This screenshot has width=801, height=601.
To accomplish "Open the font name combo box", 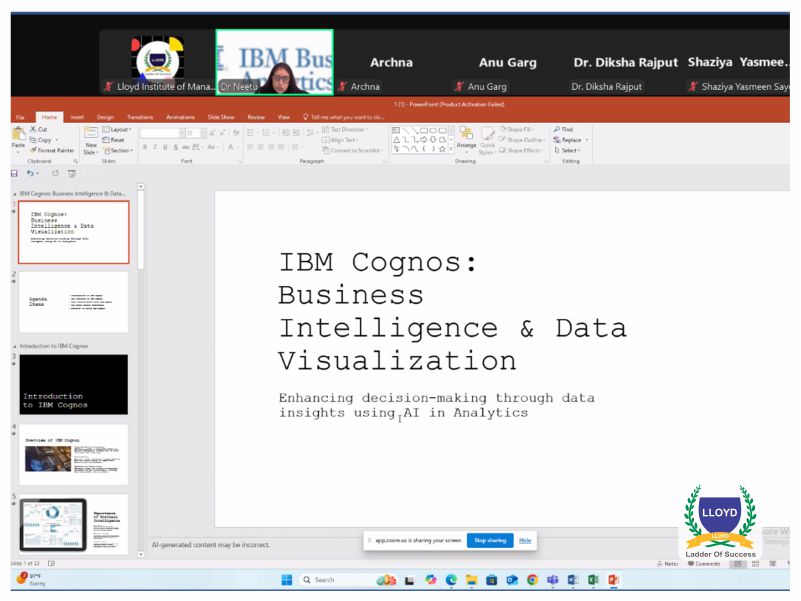I will click(162, 133).
